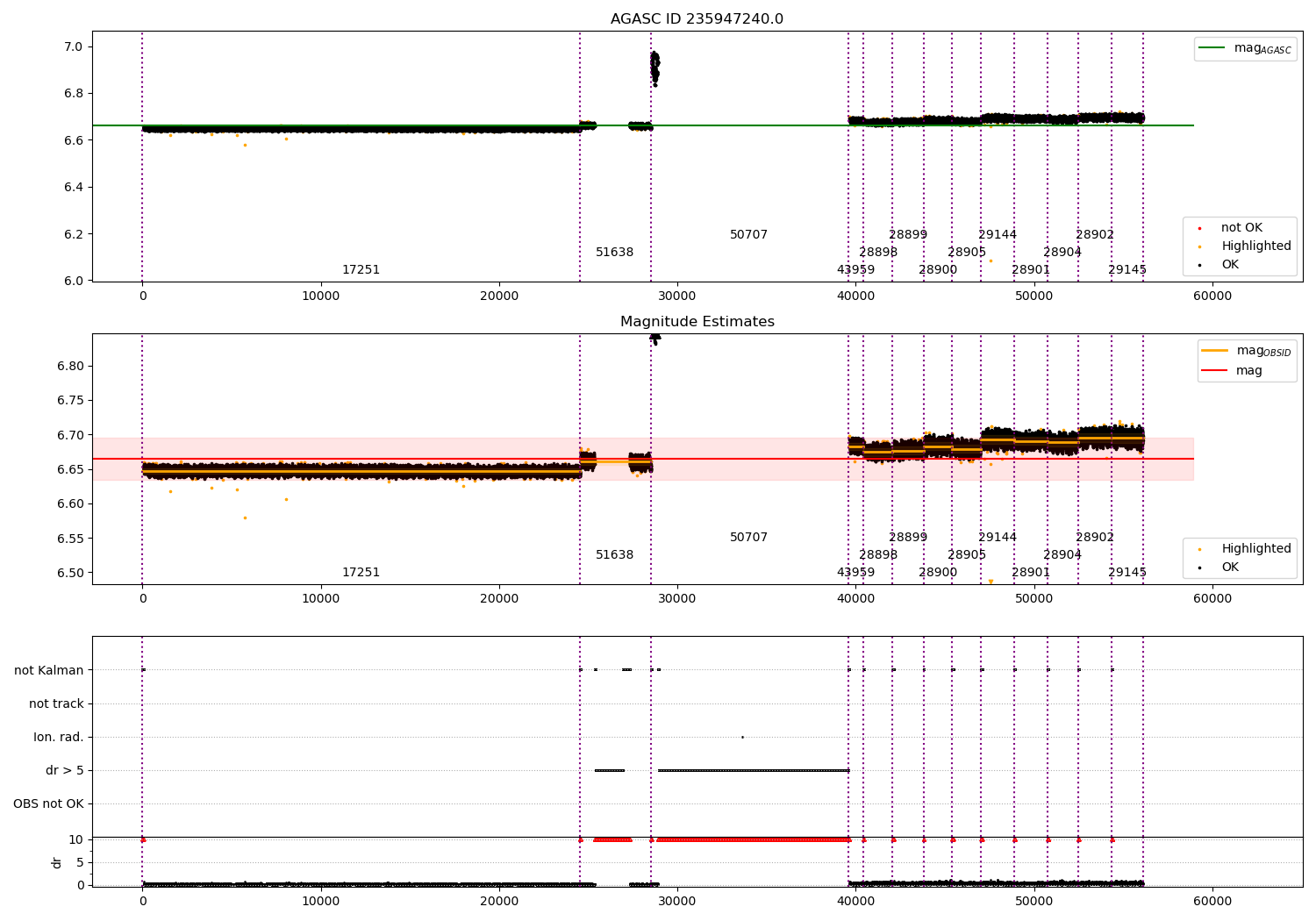The height and width of the screenshot is (921, 1316).
Task: Click obsid label 17251 in the AGASC ID plot
Action: point(361,270)
